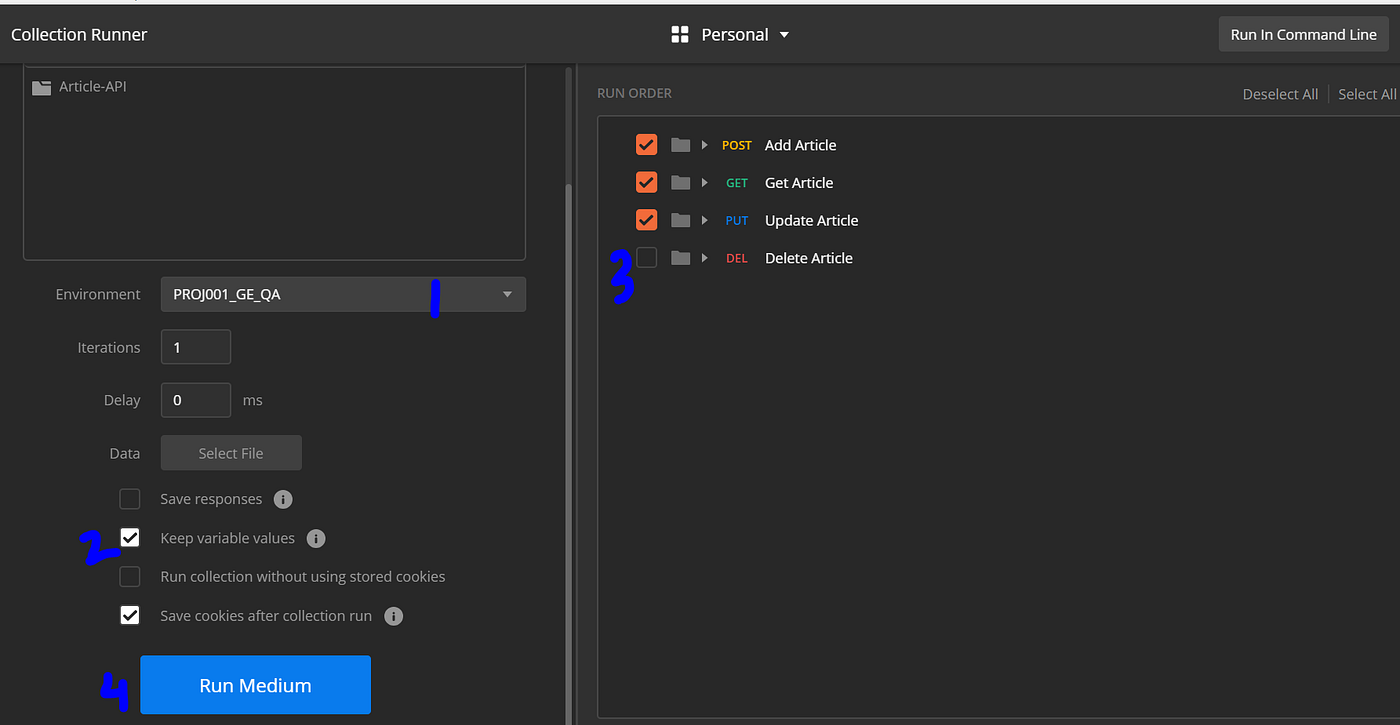Click the info icon next to Save responses

283,498
